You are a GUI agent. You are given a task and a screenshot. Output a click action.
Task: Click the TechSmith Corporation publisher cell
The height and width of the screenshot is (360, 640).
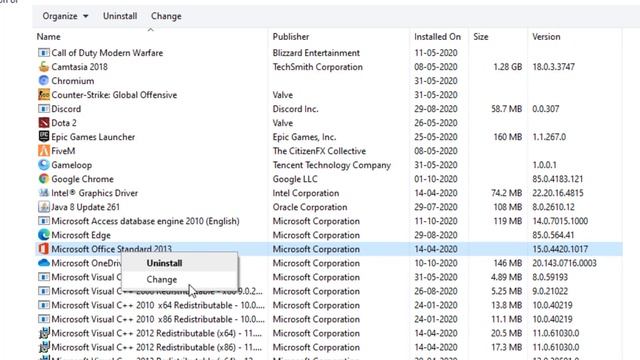point(318,67)
